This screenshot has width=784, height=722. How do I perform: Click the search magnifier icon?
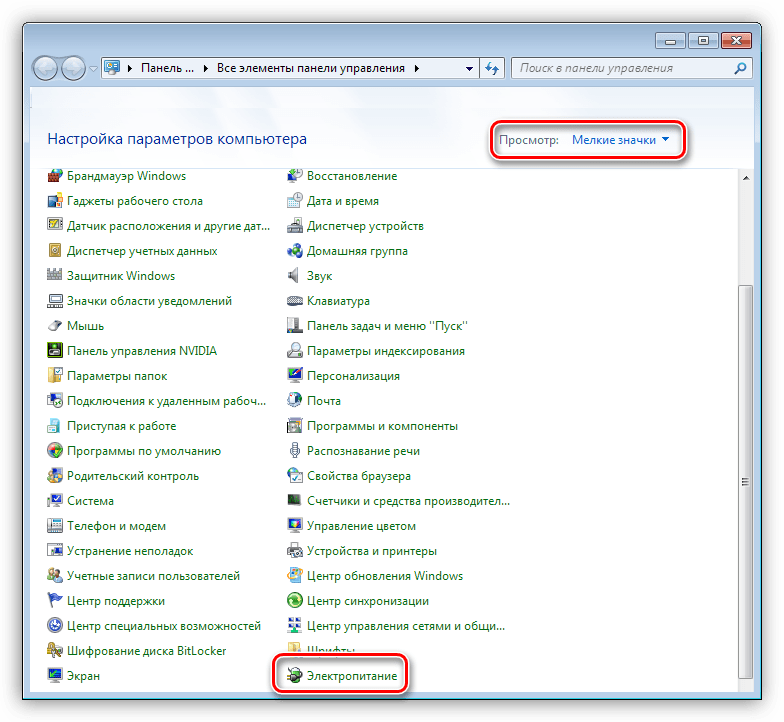pyautogui.click(x=740, y=68)
